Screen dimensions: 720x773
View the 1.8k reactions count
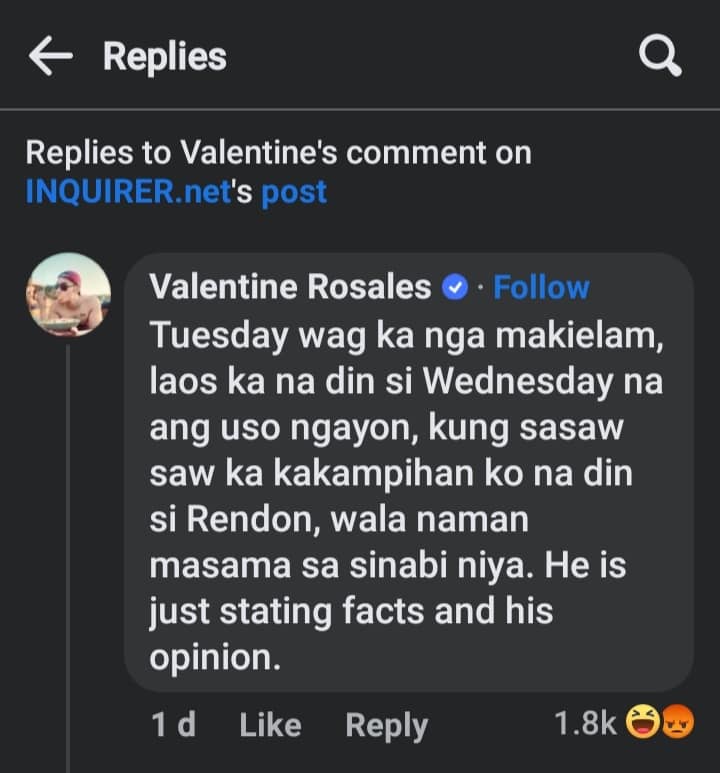coord(585,723)
